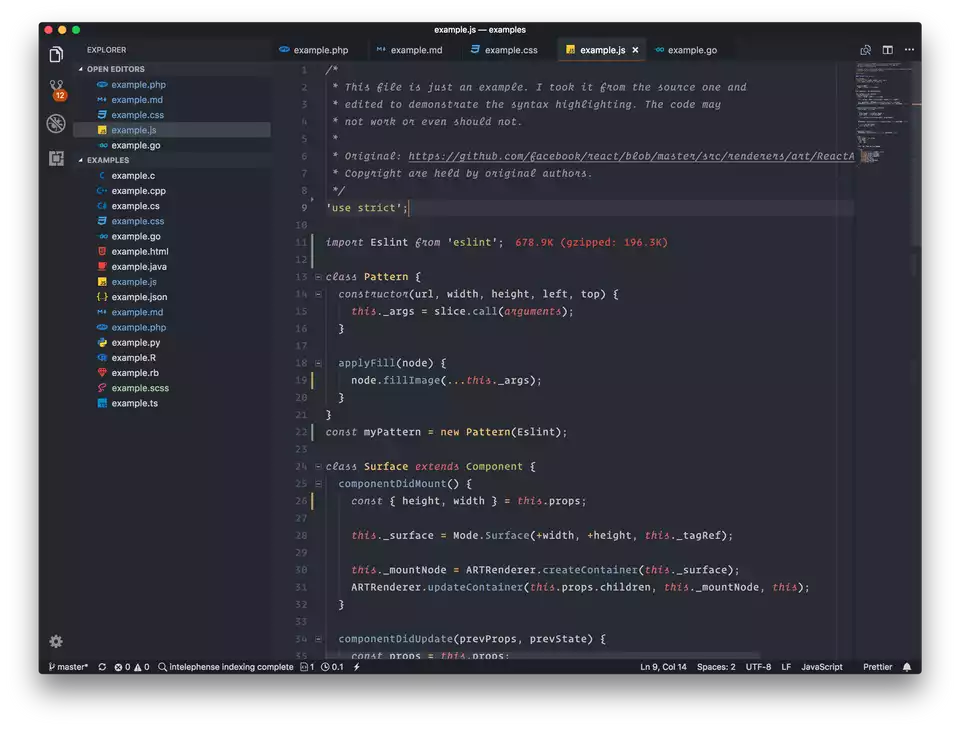Click the clock 0.1 status bar item

(x=332, y=667)
